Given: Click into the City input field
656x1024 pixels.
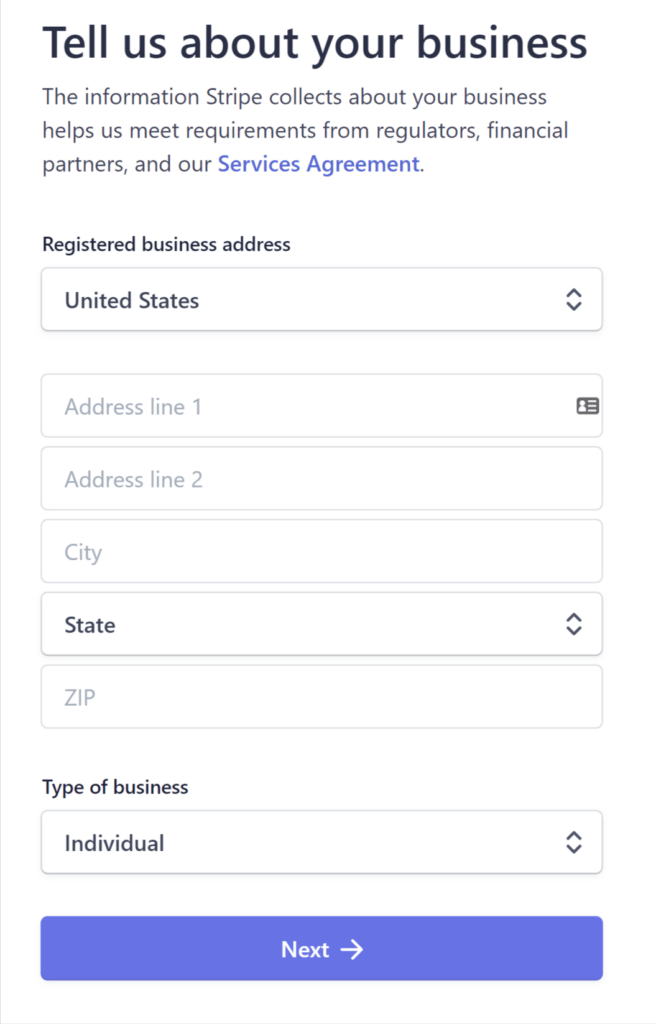Looking at the screenshot, I should (x=321, y=551).
